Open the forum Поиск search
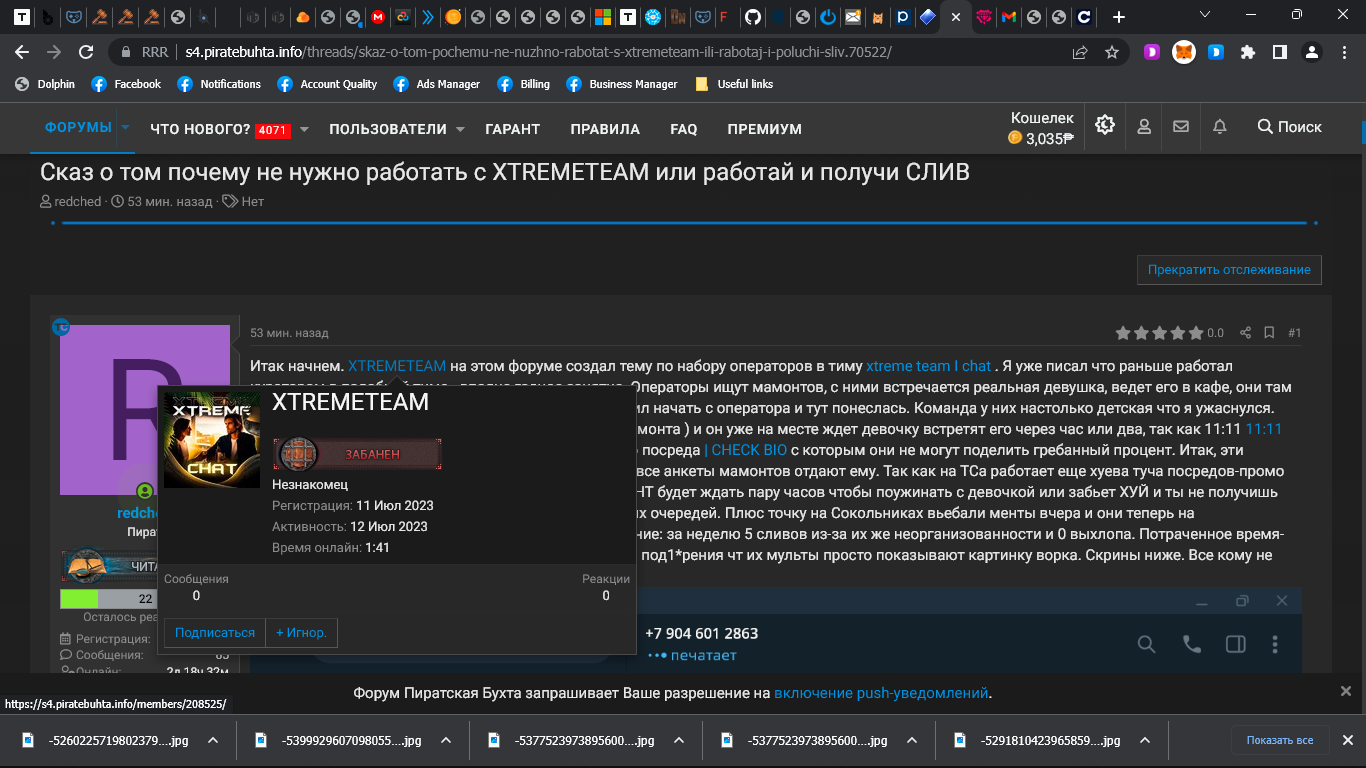Image resolution: width=1366 pixels, height=768 pixels. 1290,127
